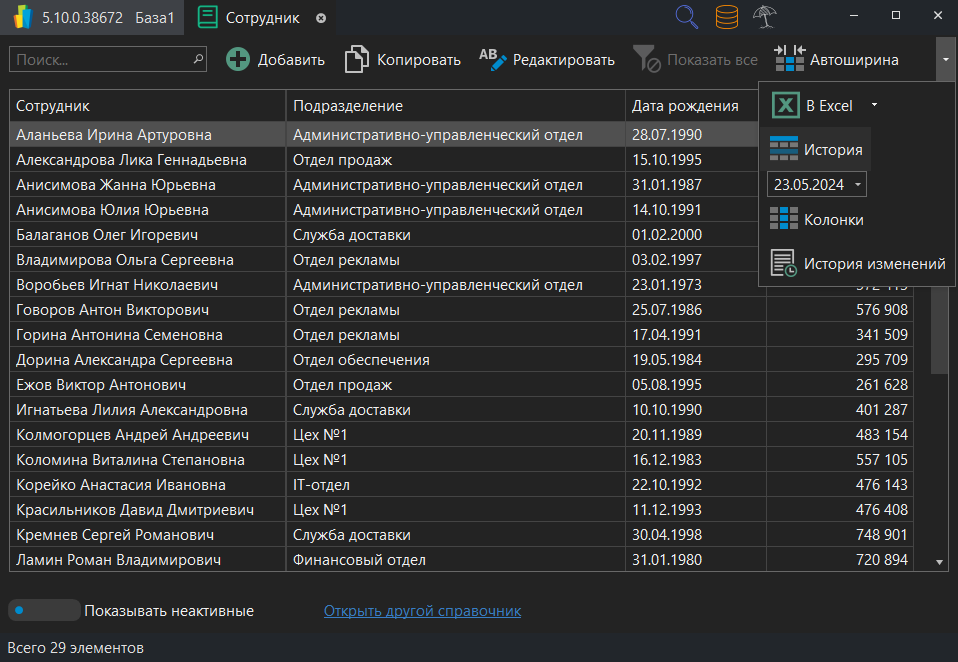Open История изменений menu entry
This screenshot has width=958, height=662.
(858, 264)
